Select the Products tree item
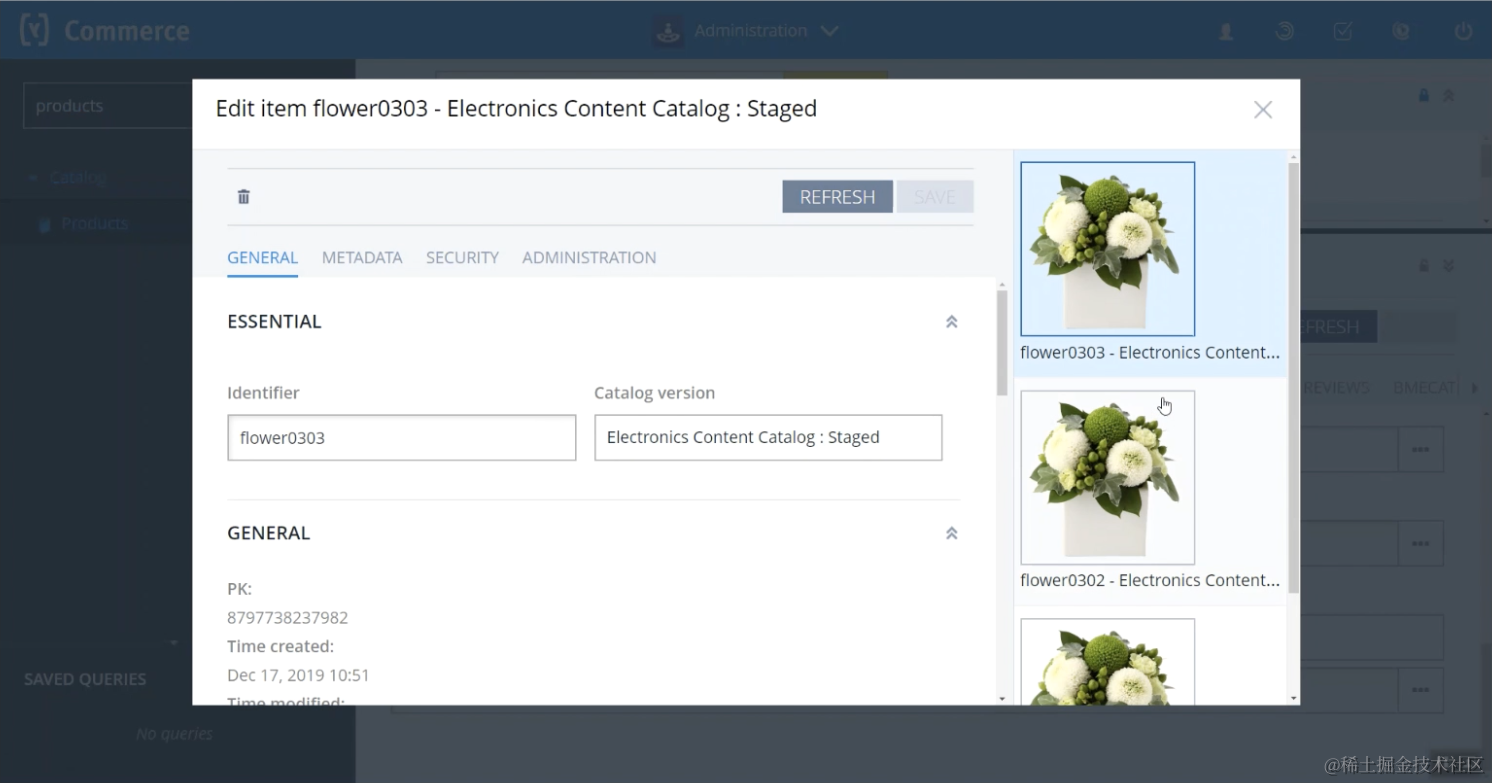The width and height of the screenshot is (1492, 783). (94, 223)
